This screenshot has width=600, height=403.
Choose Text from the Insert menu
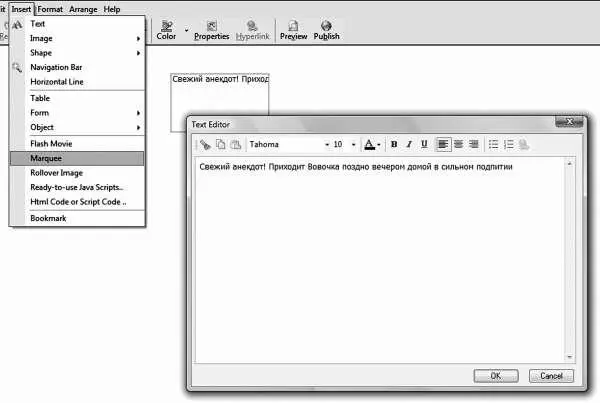(77, 24)
